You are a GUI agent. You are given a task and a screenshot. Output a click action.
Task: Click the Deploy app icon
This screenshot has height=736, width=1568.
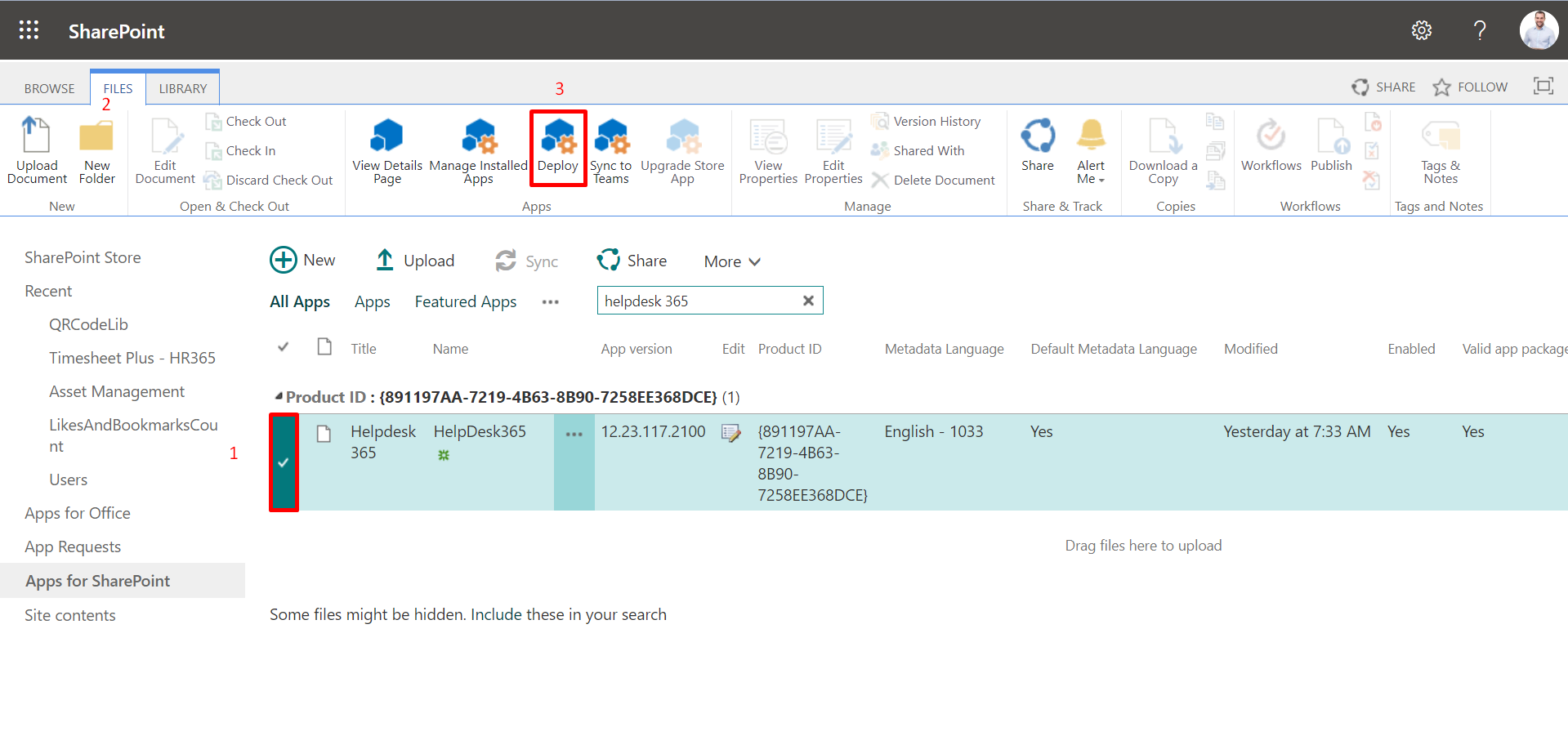[558, 148]
